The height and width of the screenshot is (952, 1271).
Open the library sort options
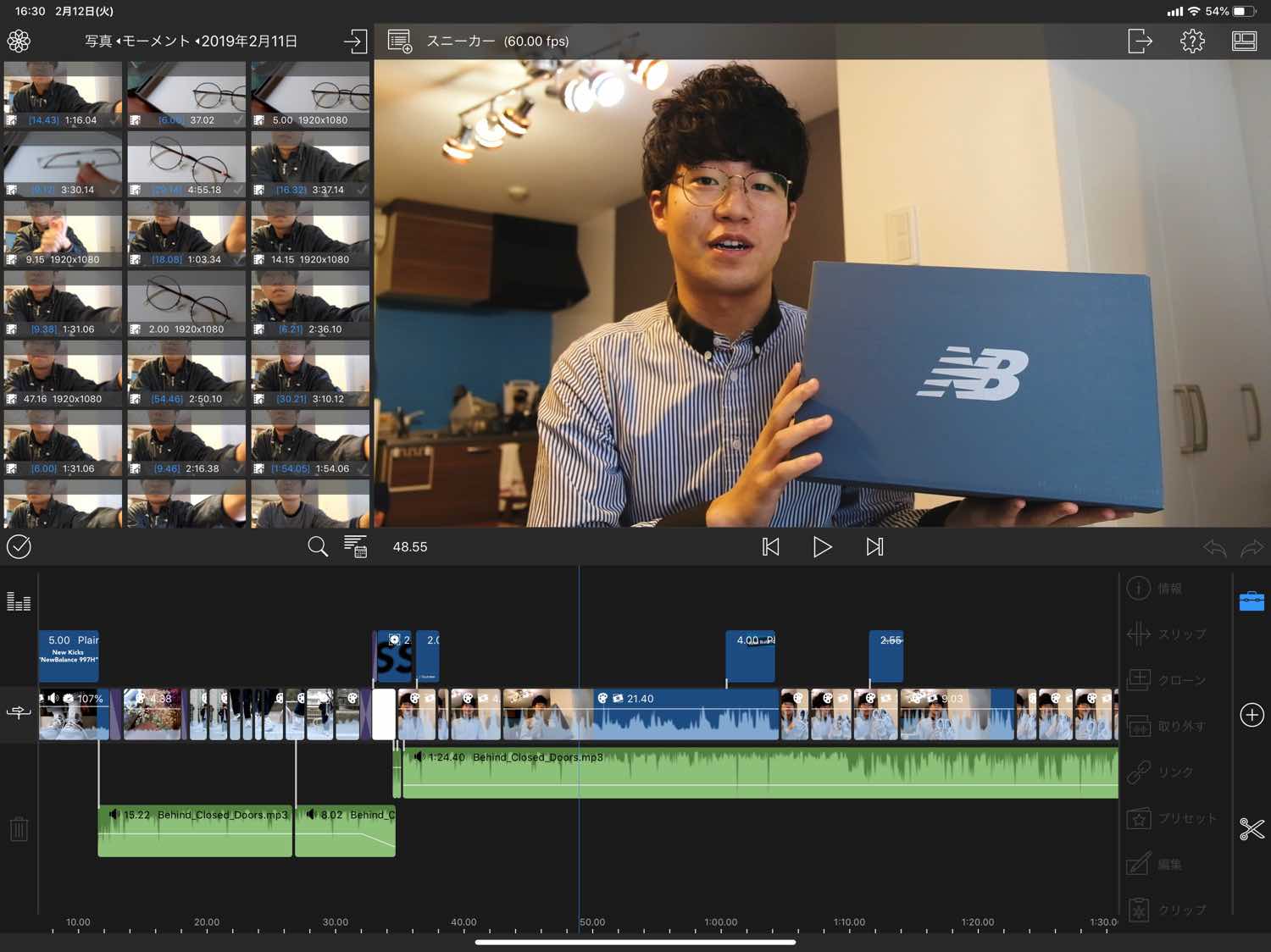(355, 547)
